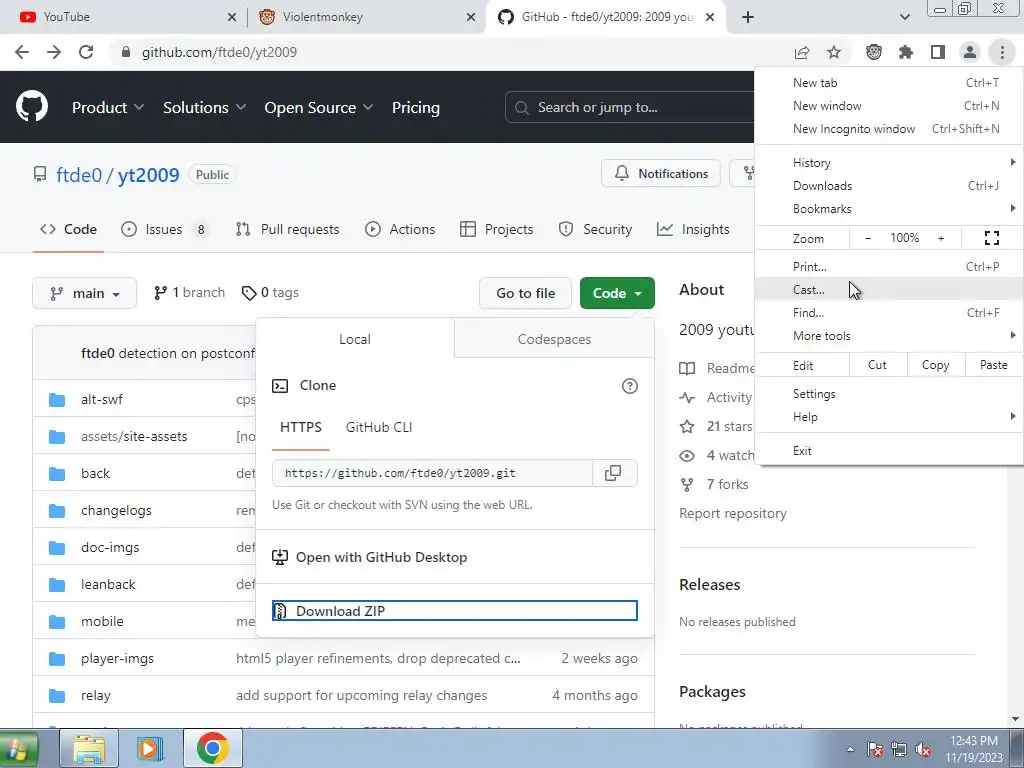Click the share page icon in address bar
The width and height of the screenshot is (1024, 768).
coord(802,52)
